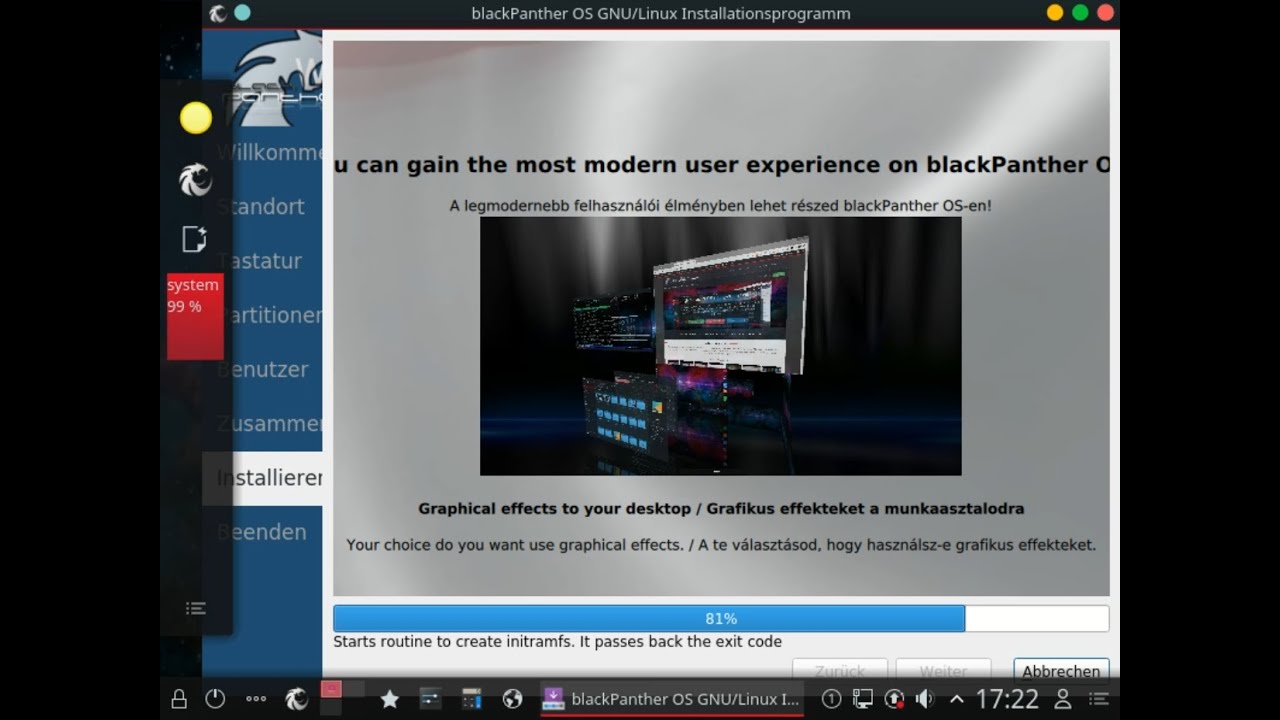Click the notification count icon in the tray

(x=831, y=699)
